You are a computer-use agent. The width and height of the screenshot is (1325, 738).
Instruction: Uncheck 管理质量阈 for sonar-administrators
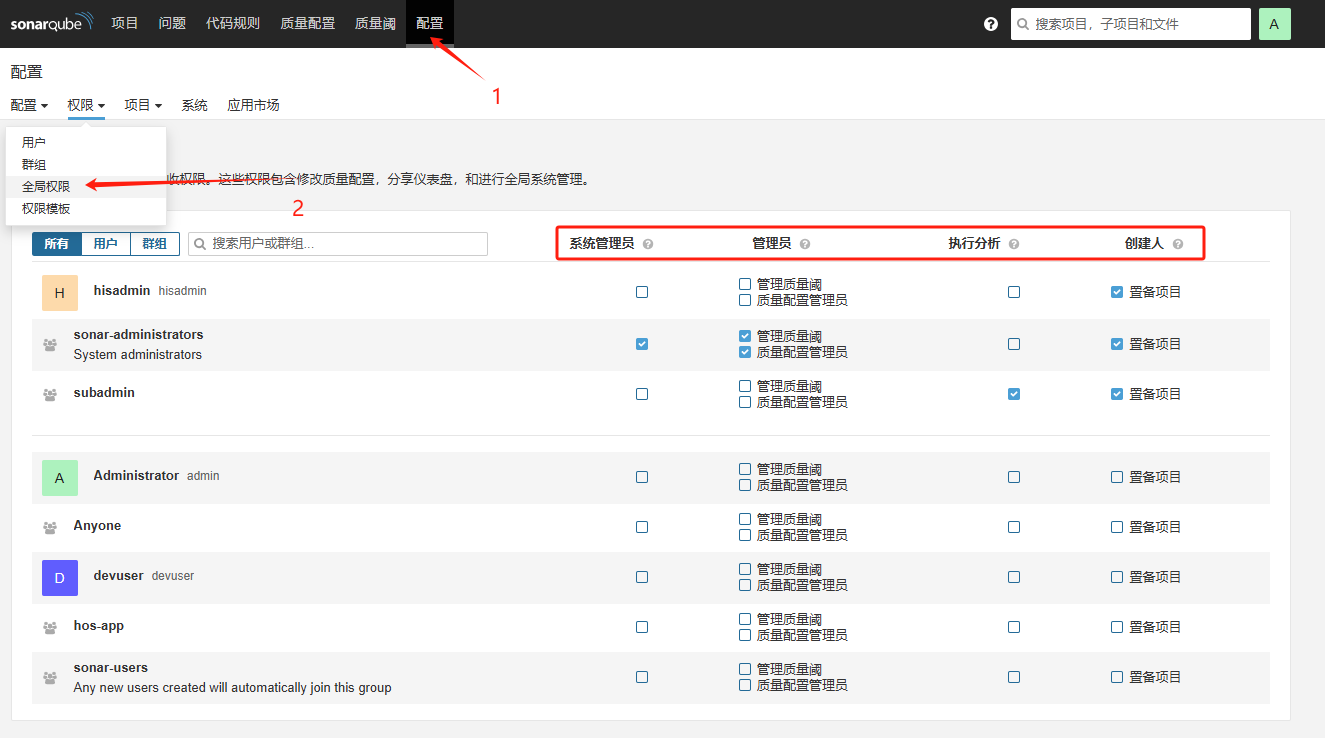[745, 336]
